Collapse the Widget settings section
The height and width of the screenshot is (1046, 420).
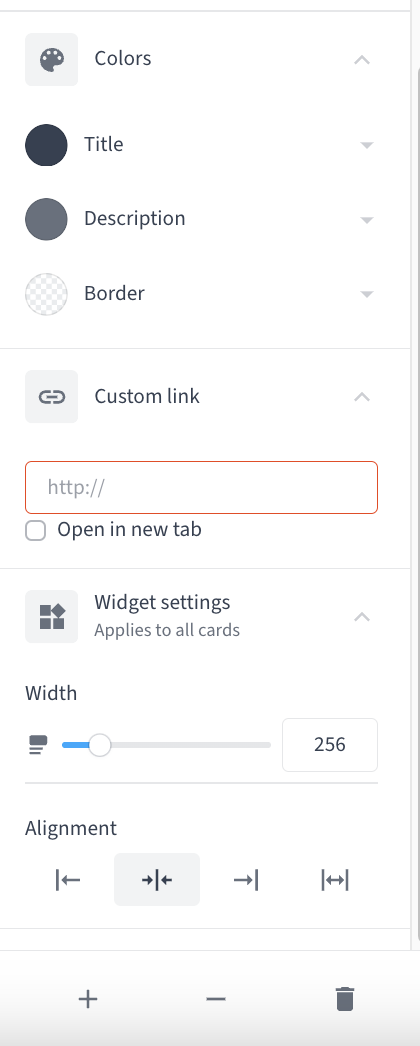pyautogui.click(x=362, y=616)
